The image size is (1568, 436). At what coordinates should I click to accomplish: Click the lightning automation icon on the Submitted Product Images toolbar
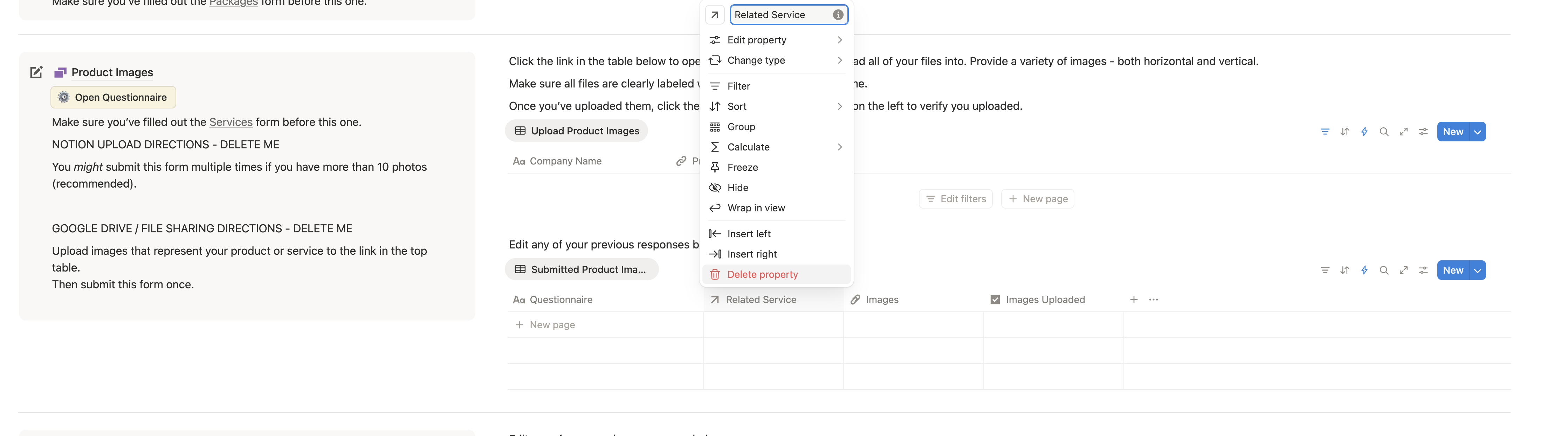pos(1364,270)
